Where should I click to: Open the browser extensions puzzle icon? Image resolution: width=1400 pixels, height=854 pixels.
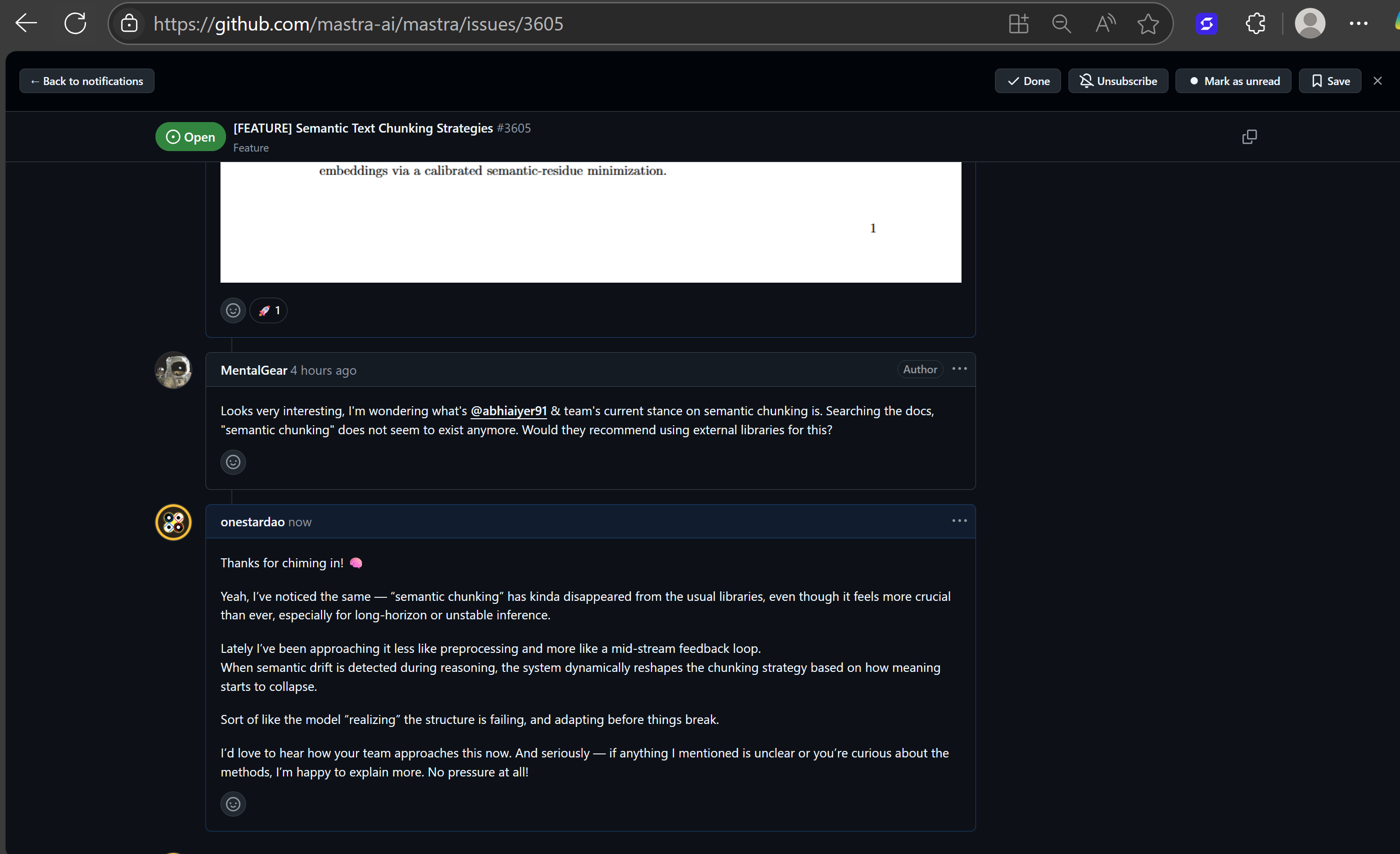1255,24
